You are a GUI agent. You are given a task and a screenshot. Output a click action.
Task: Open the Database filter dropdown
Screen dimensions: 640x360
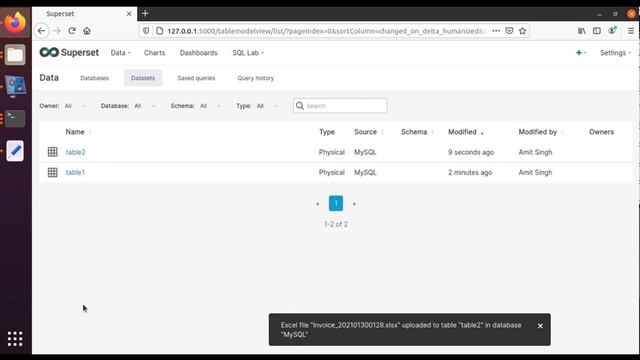pyautogui.click(x=144, y=106)
